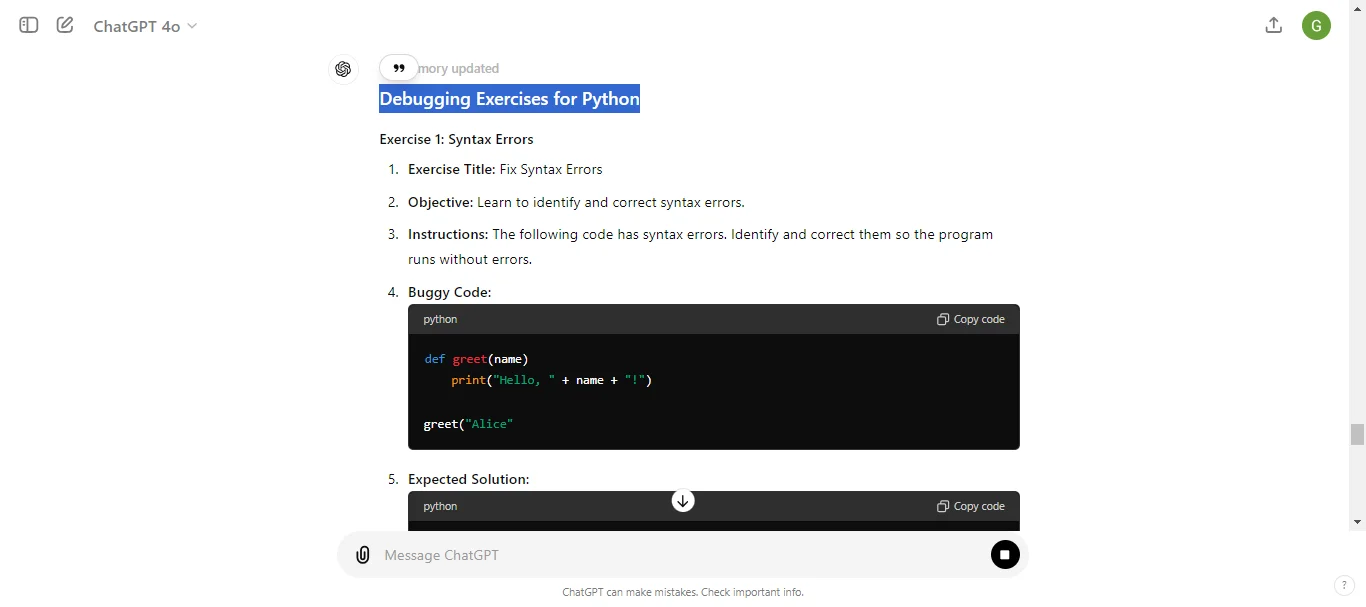
Task: Click the scroll-to-bottom arrow
Action: coord(683,500)
